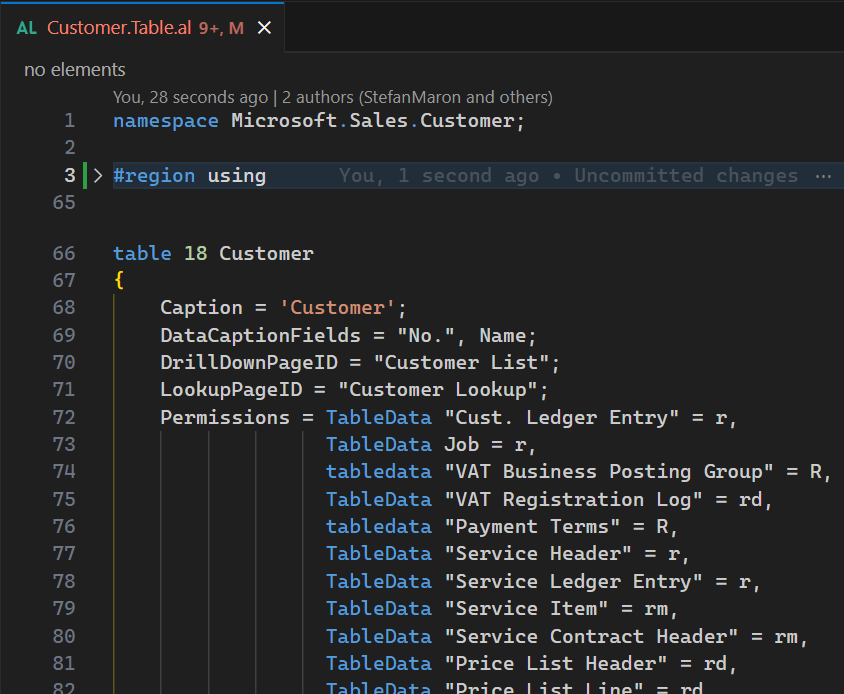Click 'namespace' keyword on line 1

(x=166, y=121)
